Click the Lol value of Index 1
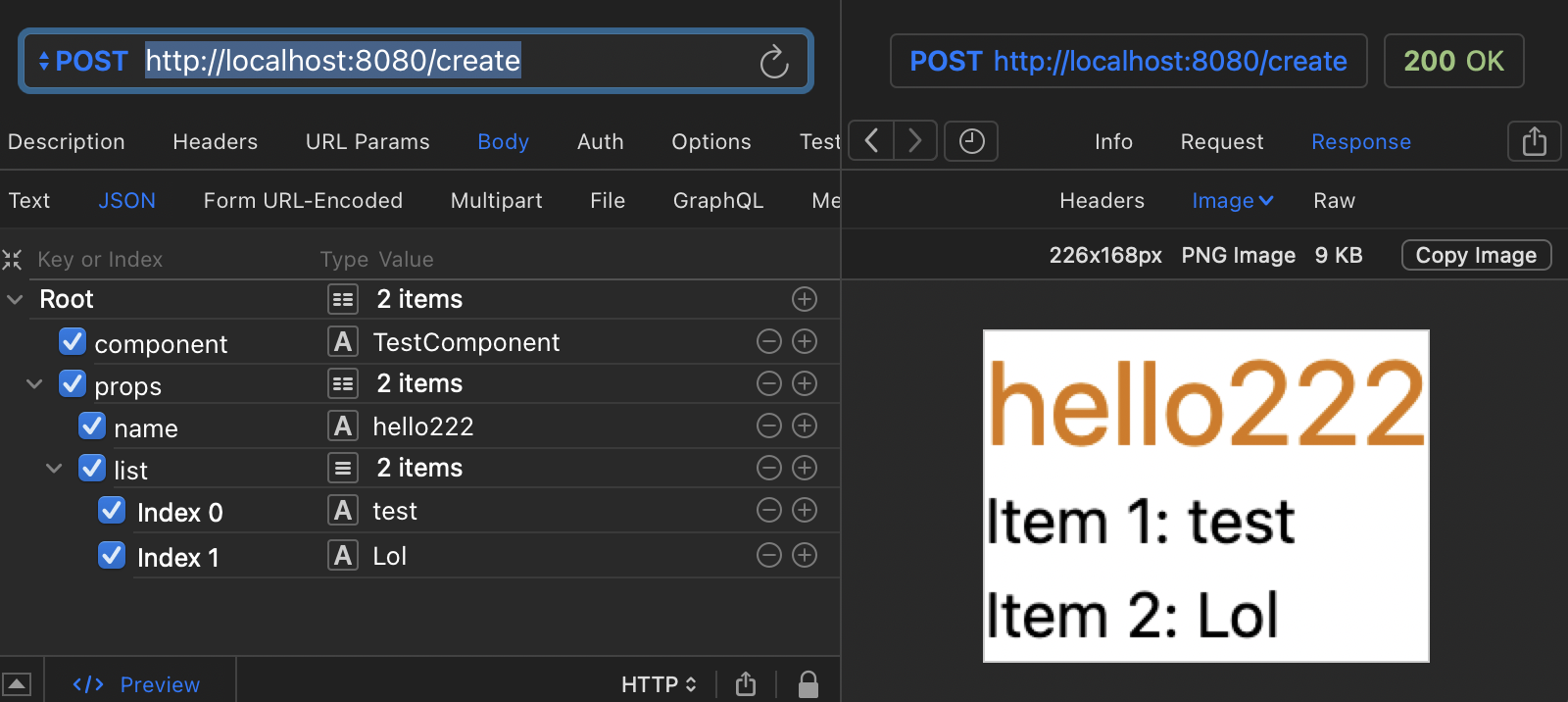 [x=390, y=556]
